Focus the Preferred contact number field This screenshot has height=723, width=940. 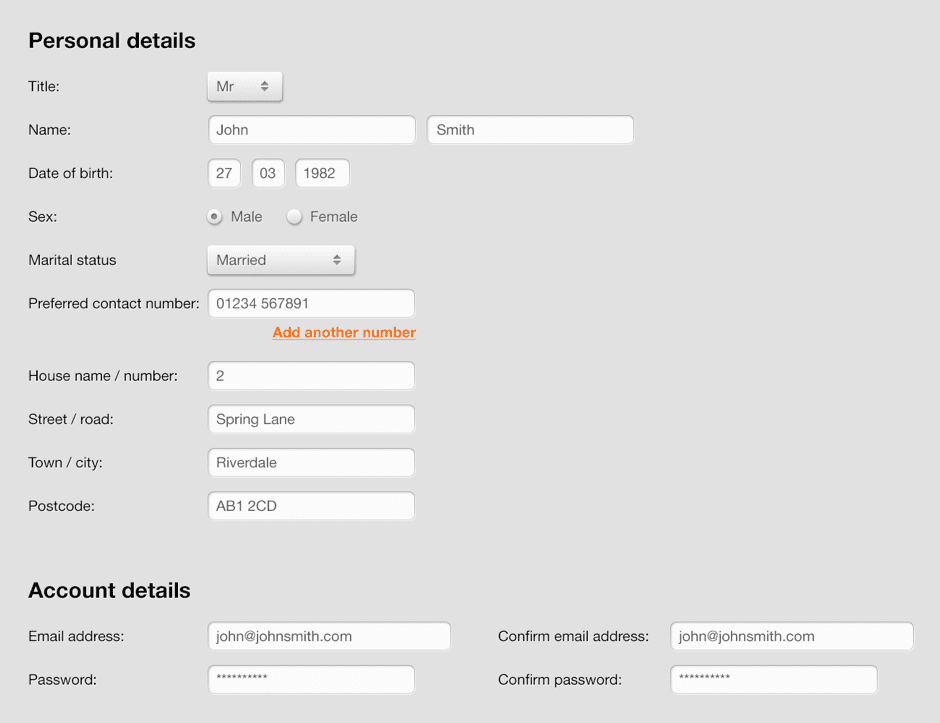(311, 303)
